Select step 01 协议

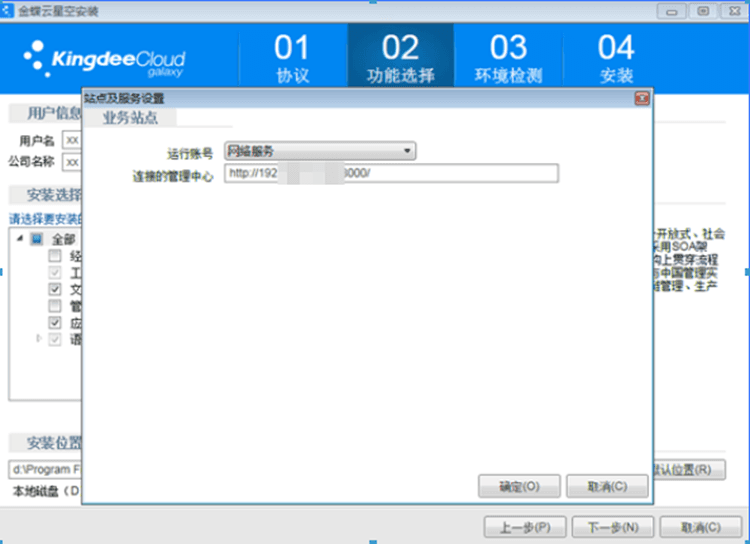click(x=292, y=57)
